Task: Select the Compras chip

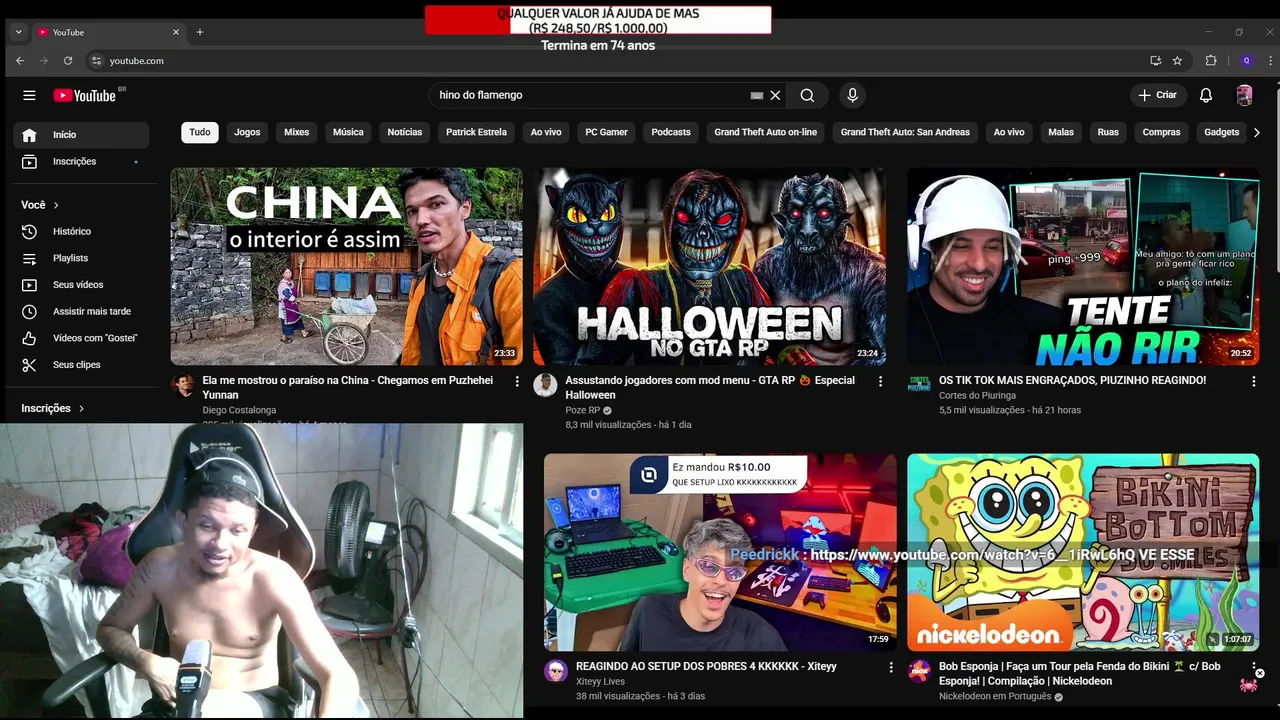Action: pos(1161,132)
